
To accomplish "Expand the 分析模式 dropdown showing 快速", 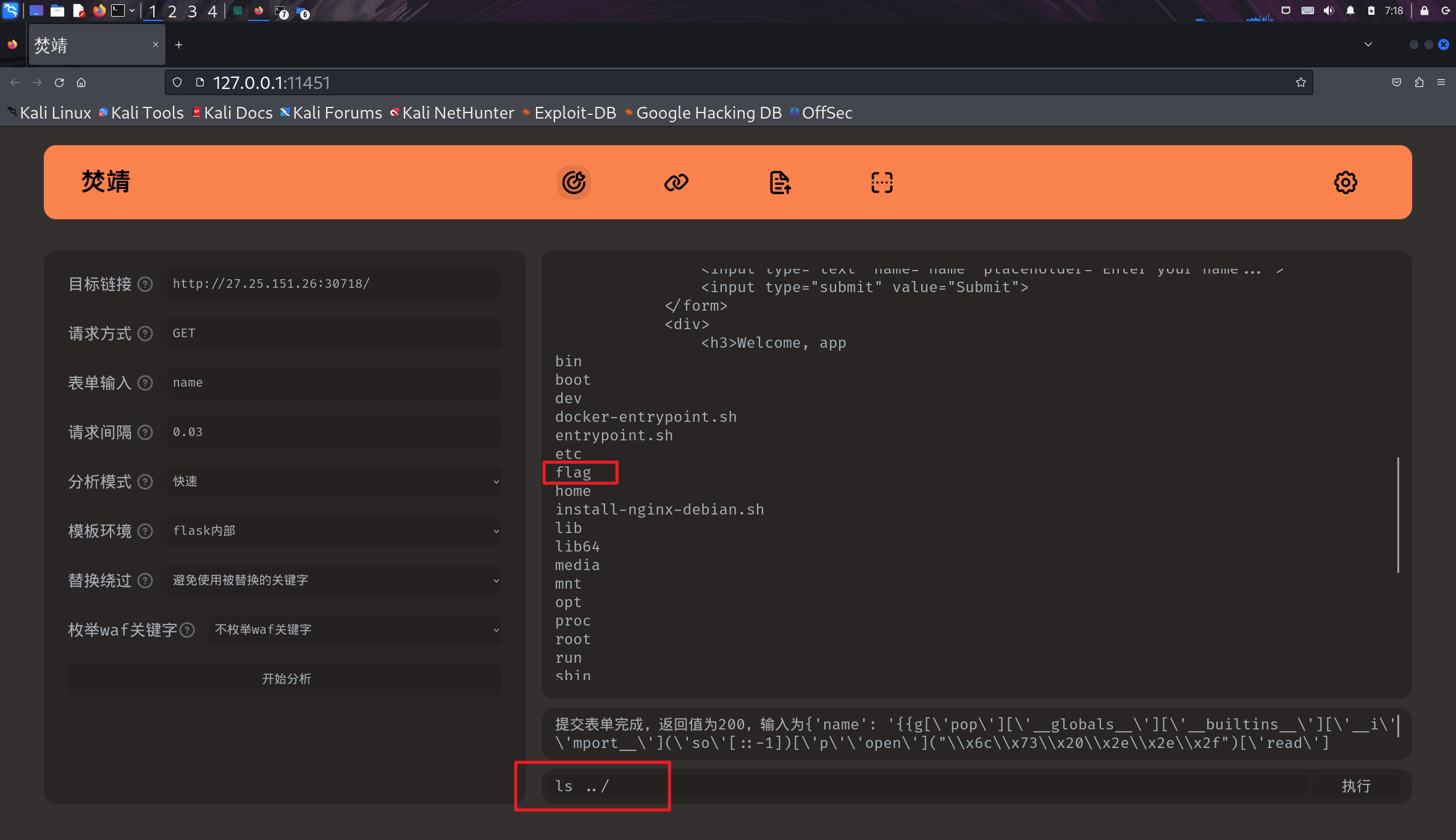I will click(x=334, y=482).
